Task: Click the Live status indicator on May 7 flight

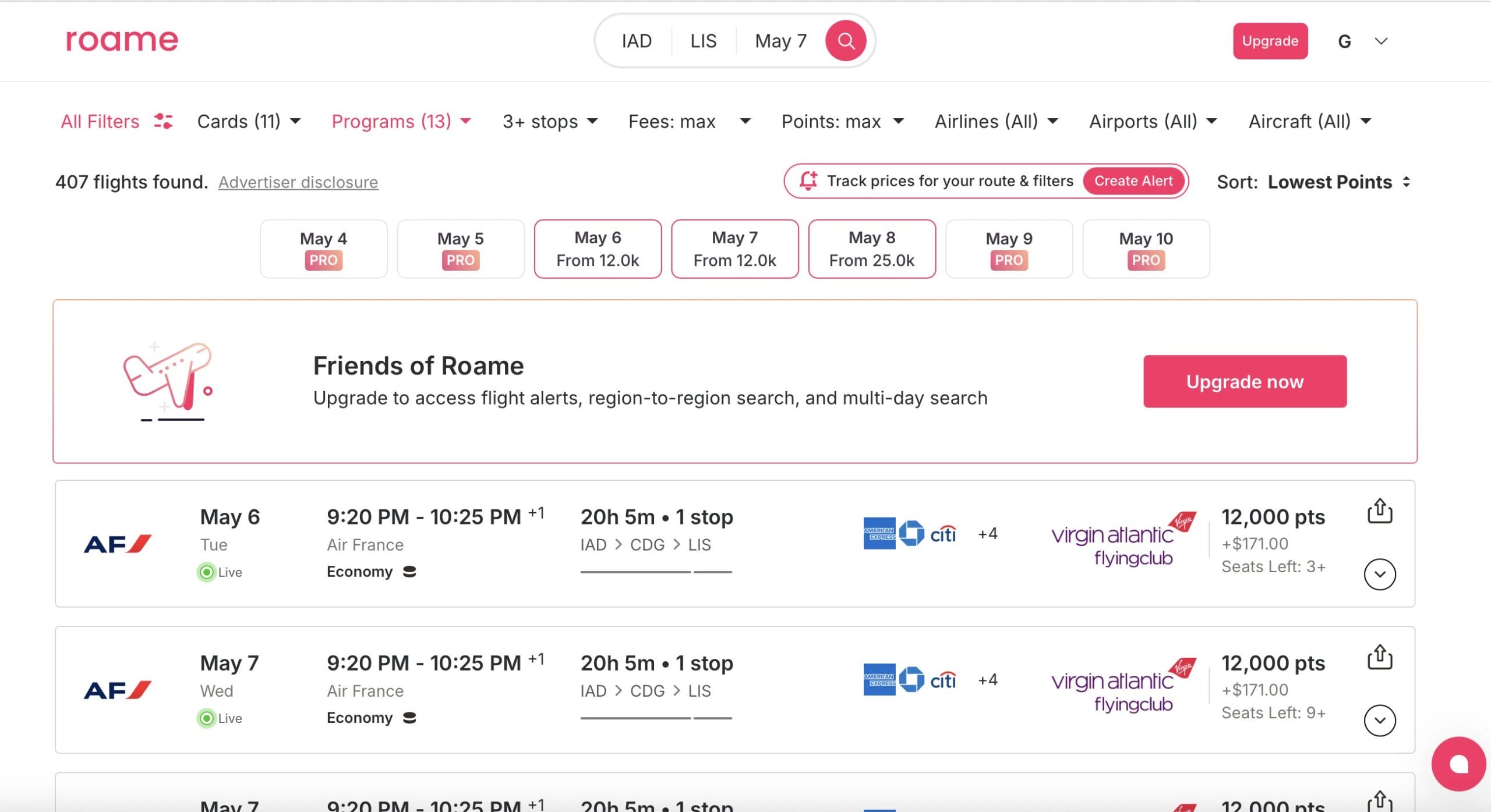Action: pos(220,718)
